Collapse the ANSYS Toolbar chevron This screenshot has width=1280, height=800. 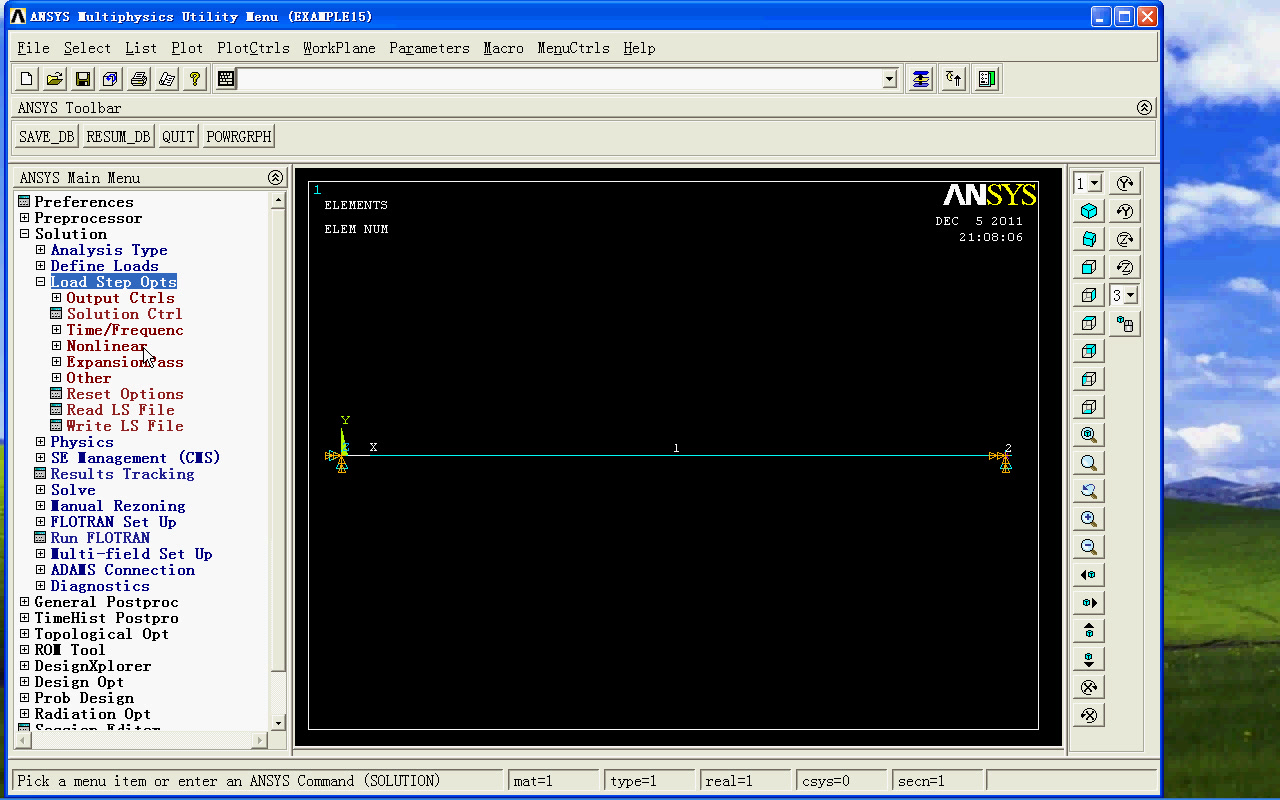1145,108
